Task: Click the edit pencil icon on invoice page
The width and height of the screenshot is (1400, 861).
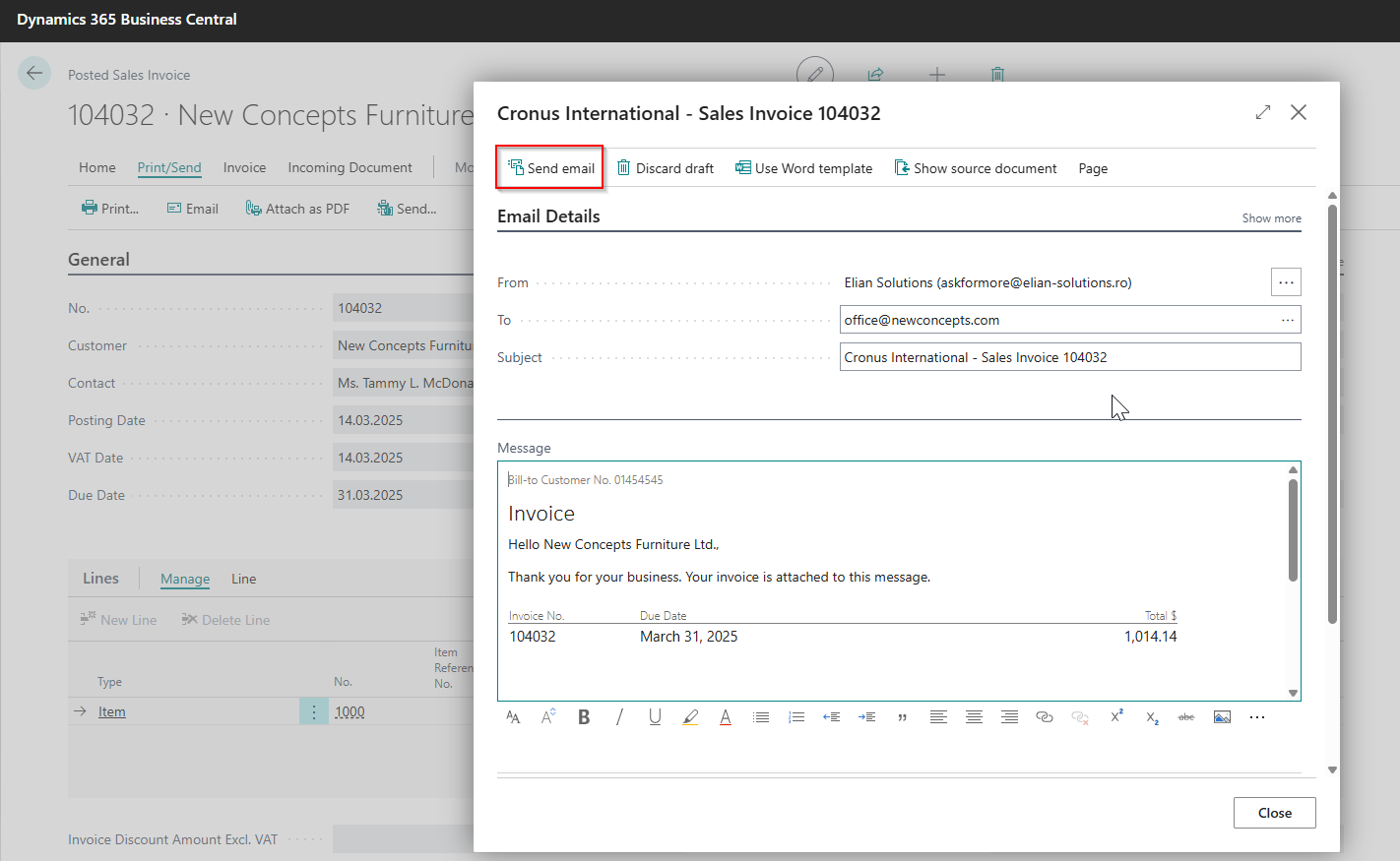Action: coord(815,74)
